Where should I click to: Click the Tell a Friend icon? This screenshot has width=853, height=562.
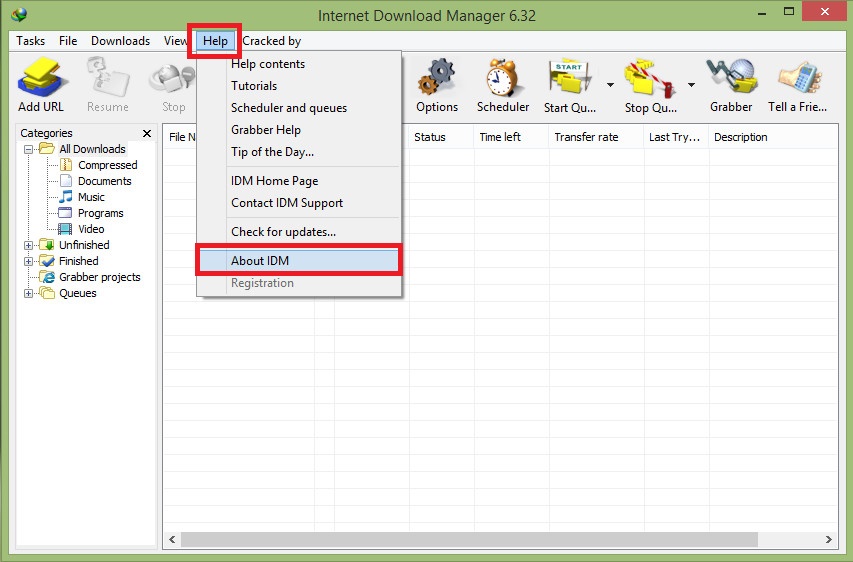tap(799, 77)
